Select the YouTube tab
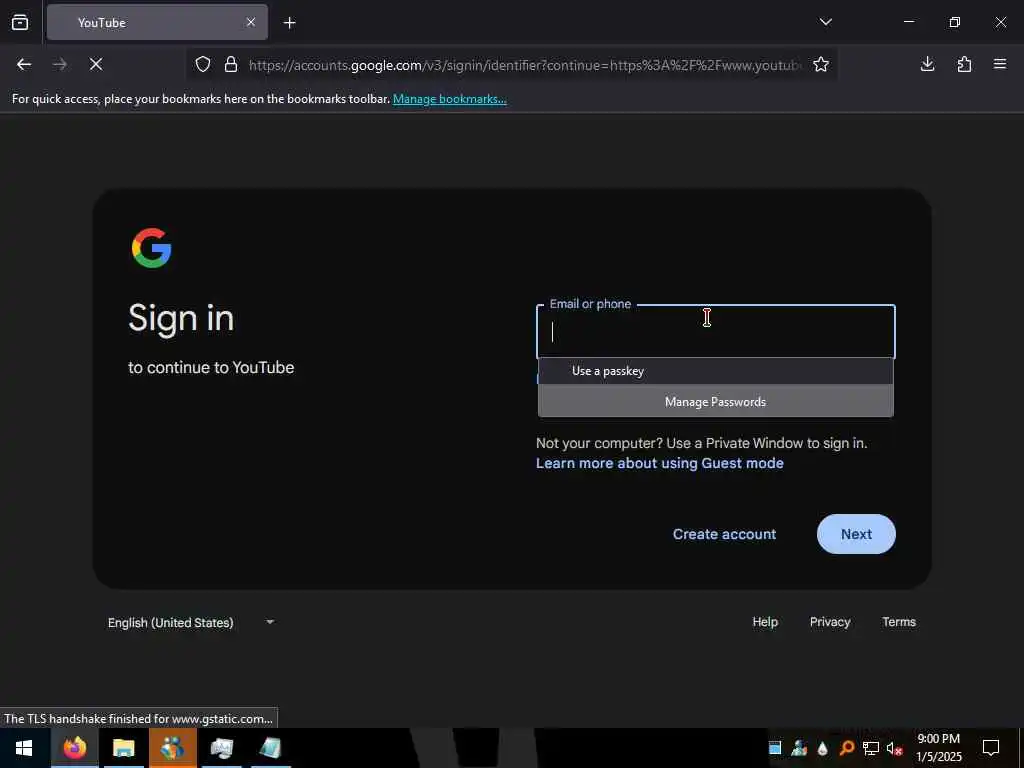 pos(157,22)
